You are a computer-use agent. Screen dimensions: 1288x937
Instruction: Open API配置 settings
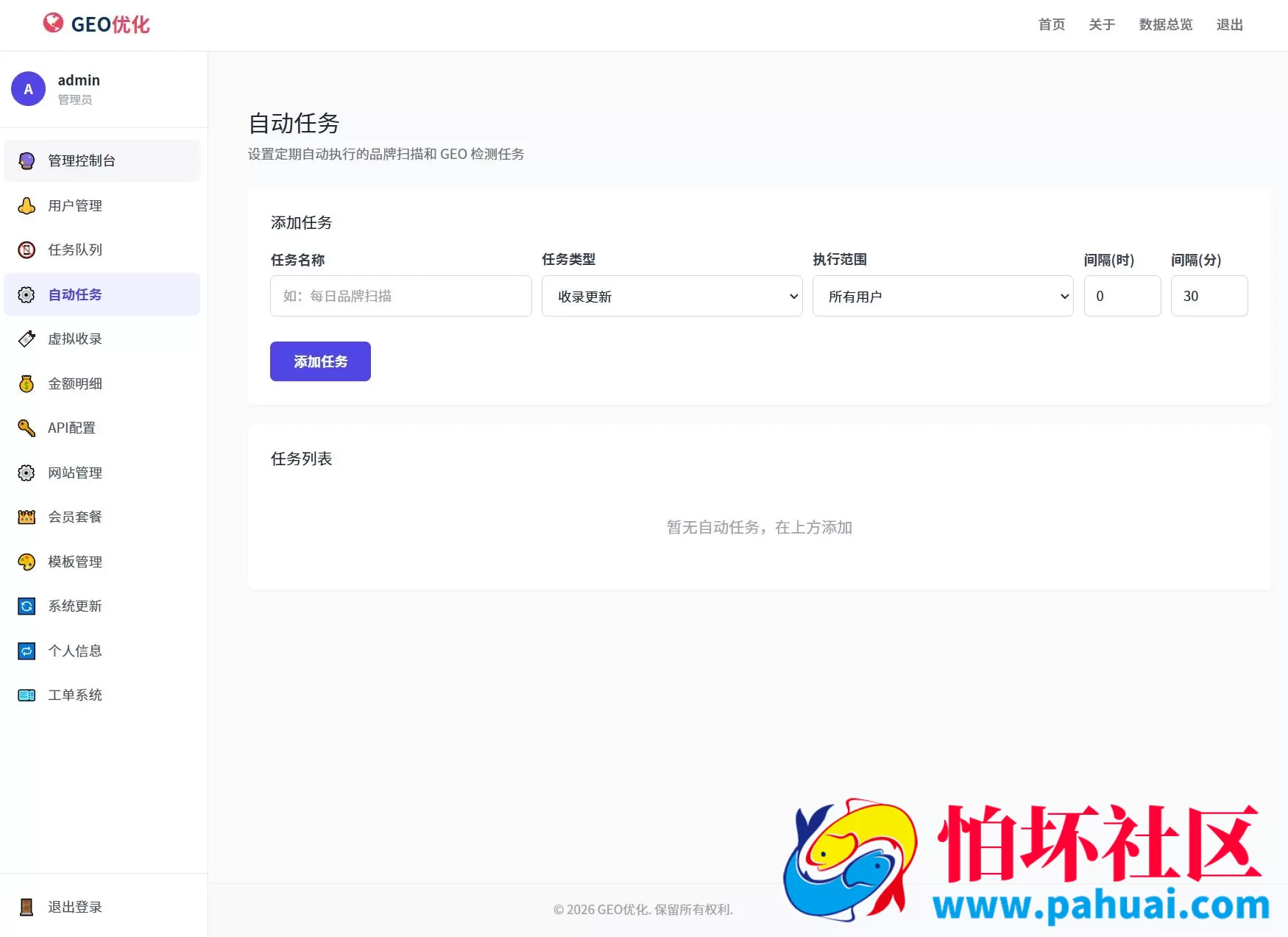coord(102,428)
